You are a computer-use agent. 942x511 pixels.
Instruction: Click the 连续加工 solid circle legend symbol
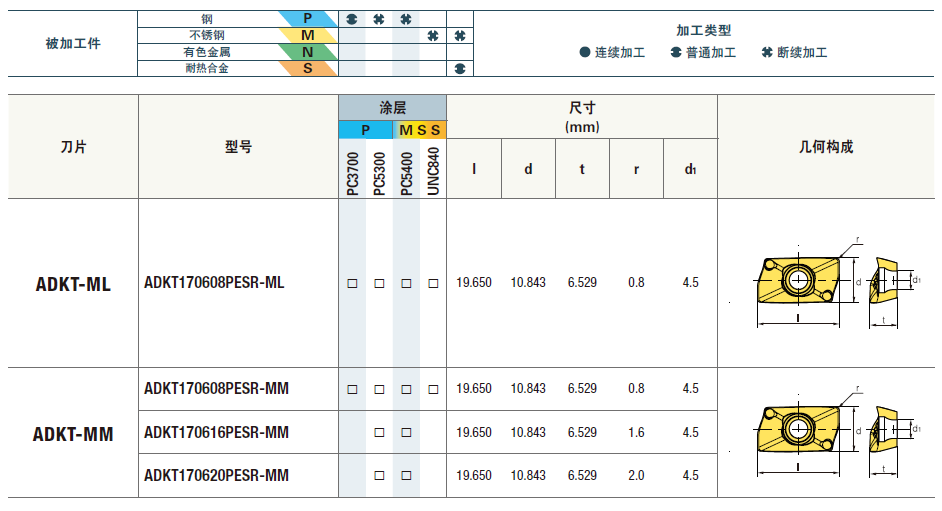coord(585,52)
